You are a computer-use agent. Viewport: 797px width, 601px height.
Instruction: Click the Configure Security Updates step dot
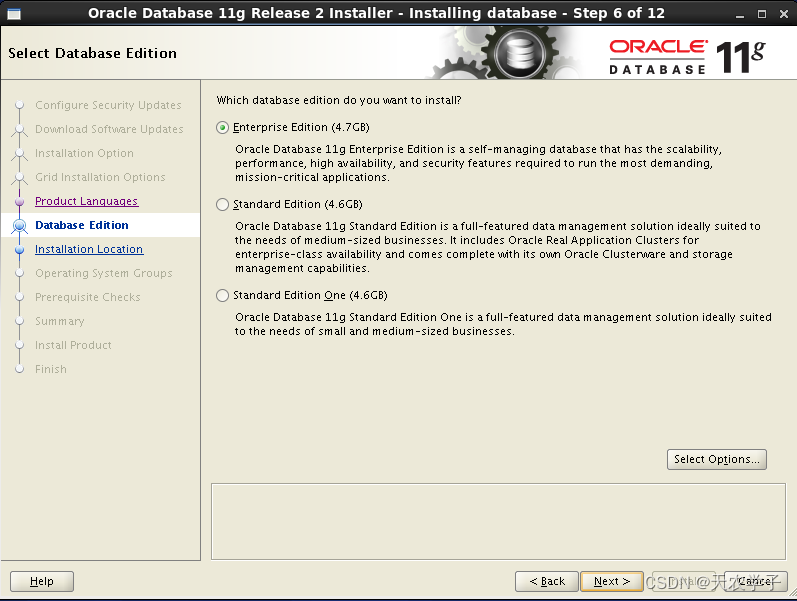click(x=19, y=105)
